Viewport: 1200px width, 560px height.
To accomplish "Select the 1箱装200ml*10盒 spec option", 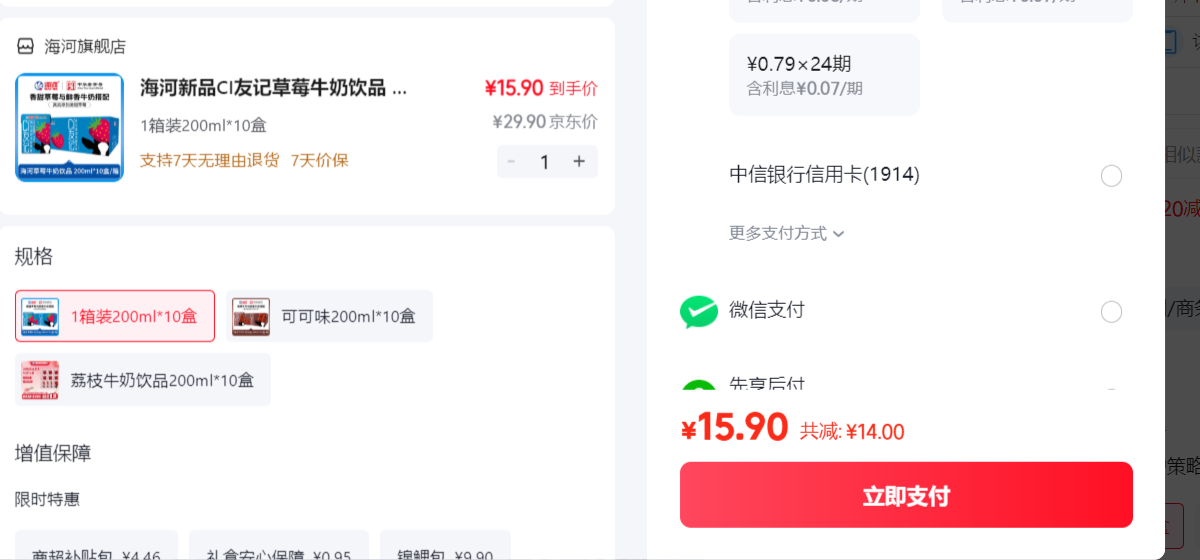I will [115, 316].
